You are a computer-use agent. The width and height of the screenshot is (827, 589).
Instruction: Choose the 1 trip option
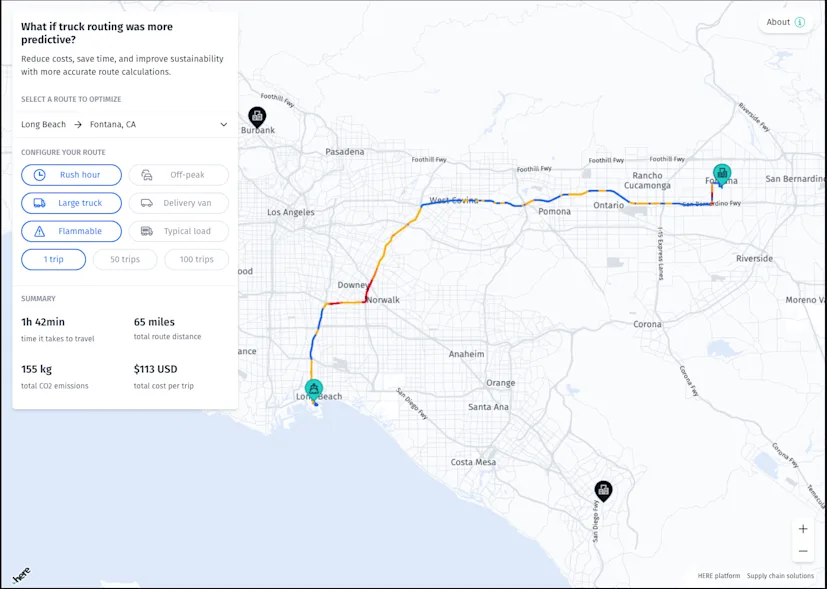click(x=53, y=259)
